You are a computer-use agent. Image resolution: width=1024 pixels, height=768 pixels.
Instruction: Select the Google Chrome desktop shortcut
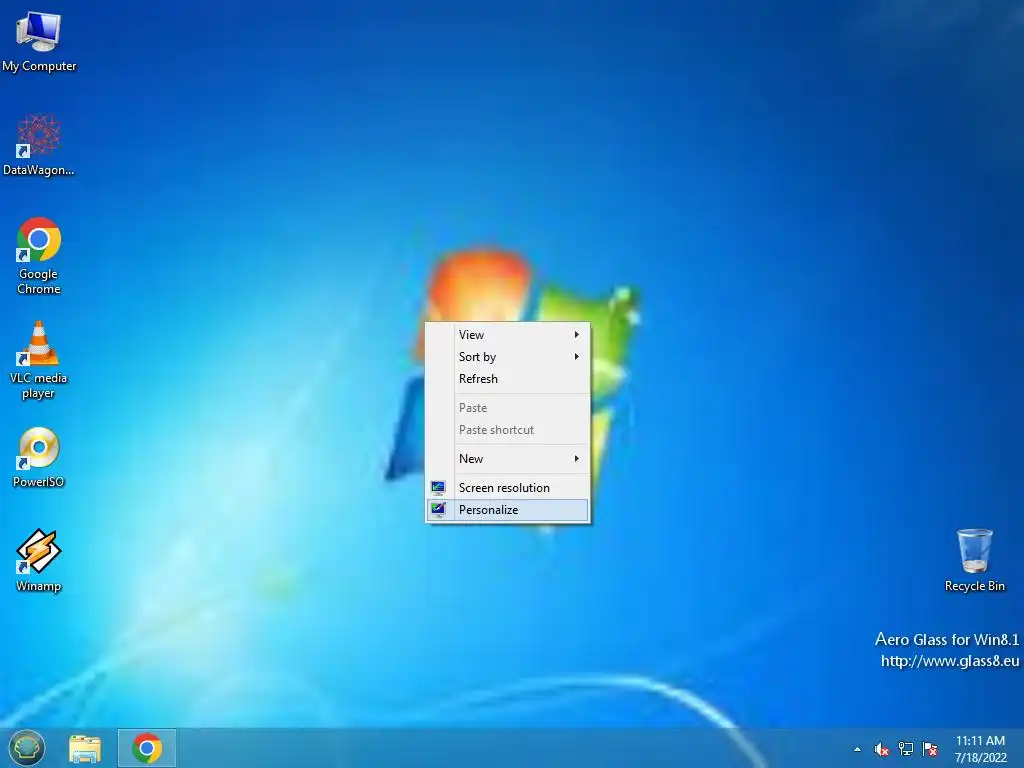coord(39,255)
